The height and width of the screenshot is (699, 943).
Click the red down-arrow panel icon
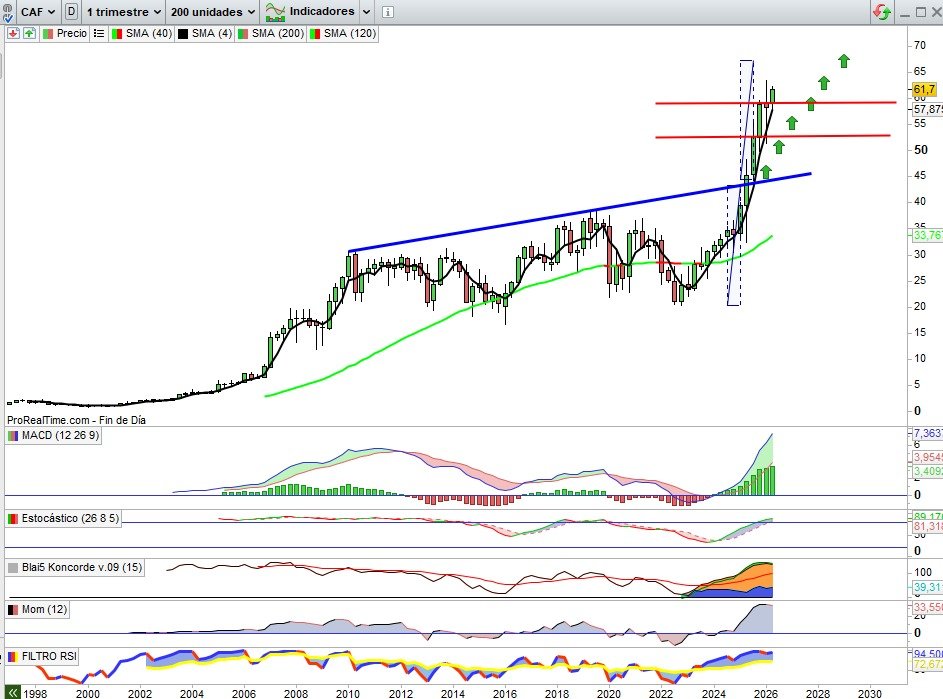pos(13,34)
